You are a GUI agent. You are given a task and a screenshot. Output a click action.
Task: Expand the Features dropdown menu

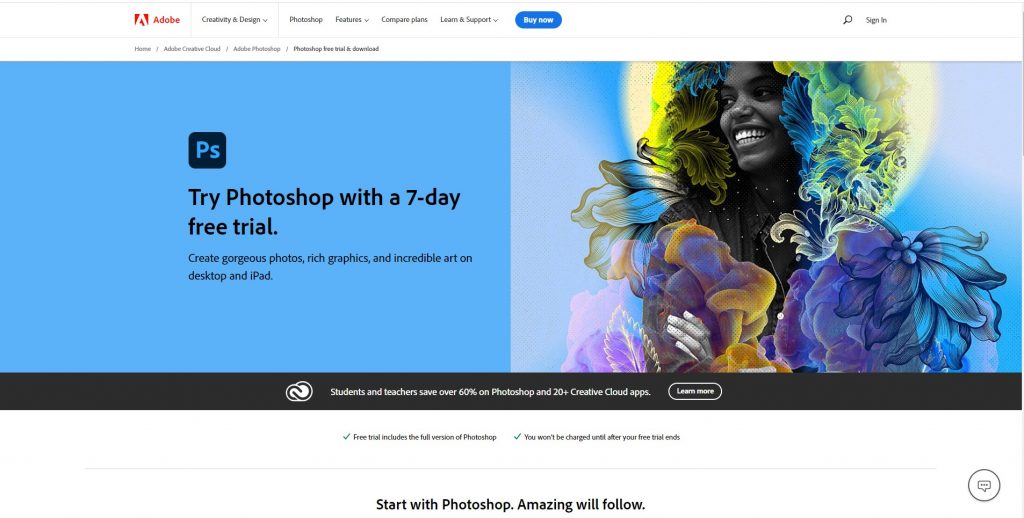tap(352, 20)
